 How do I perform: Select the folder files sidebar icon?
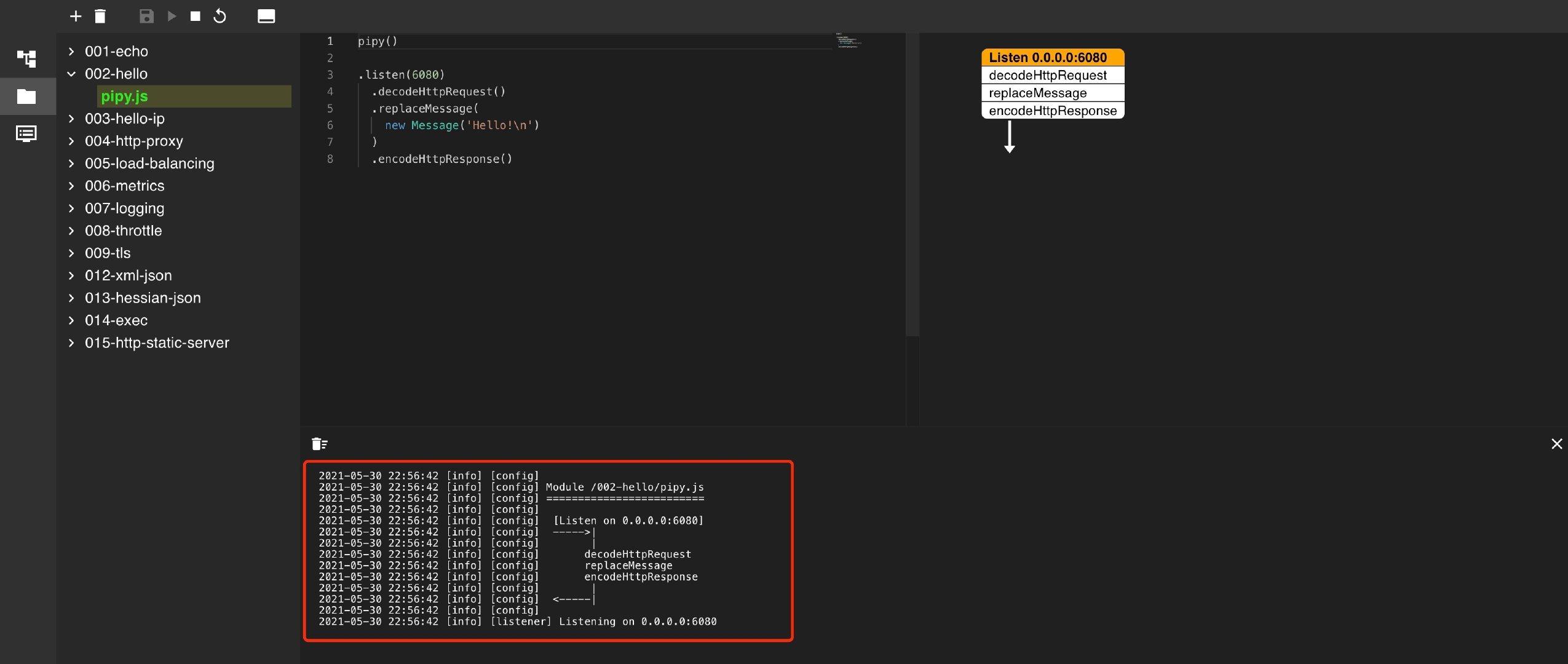tap(26, 97)
